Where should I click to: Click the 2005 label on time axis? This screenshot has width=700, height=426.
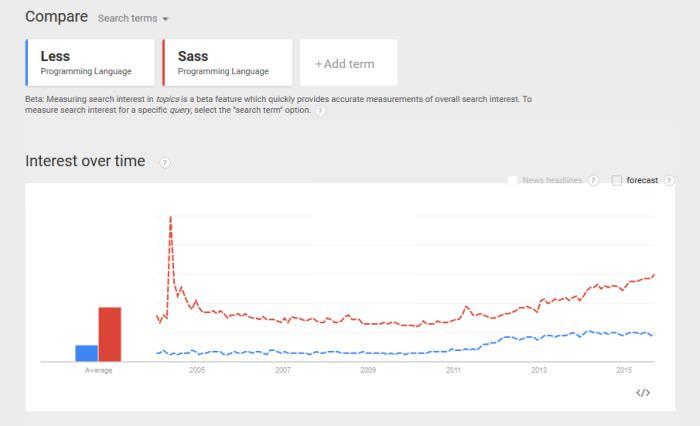[197, 371]
